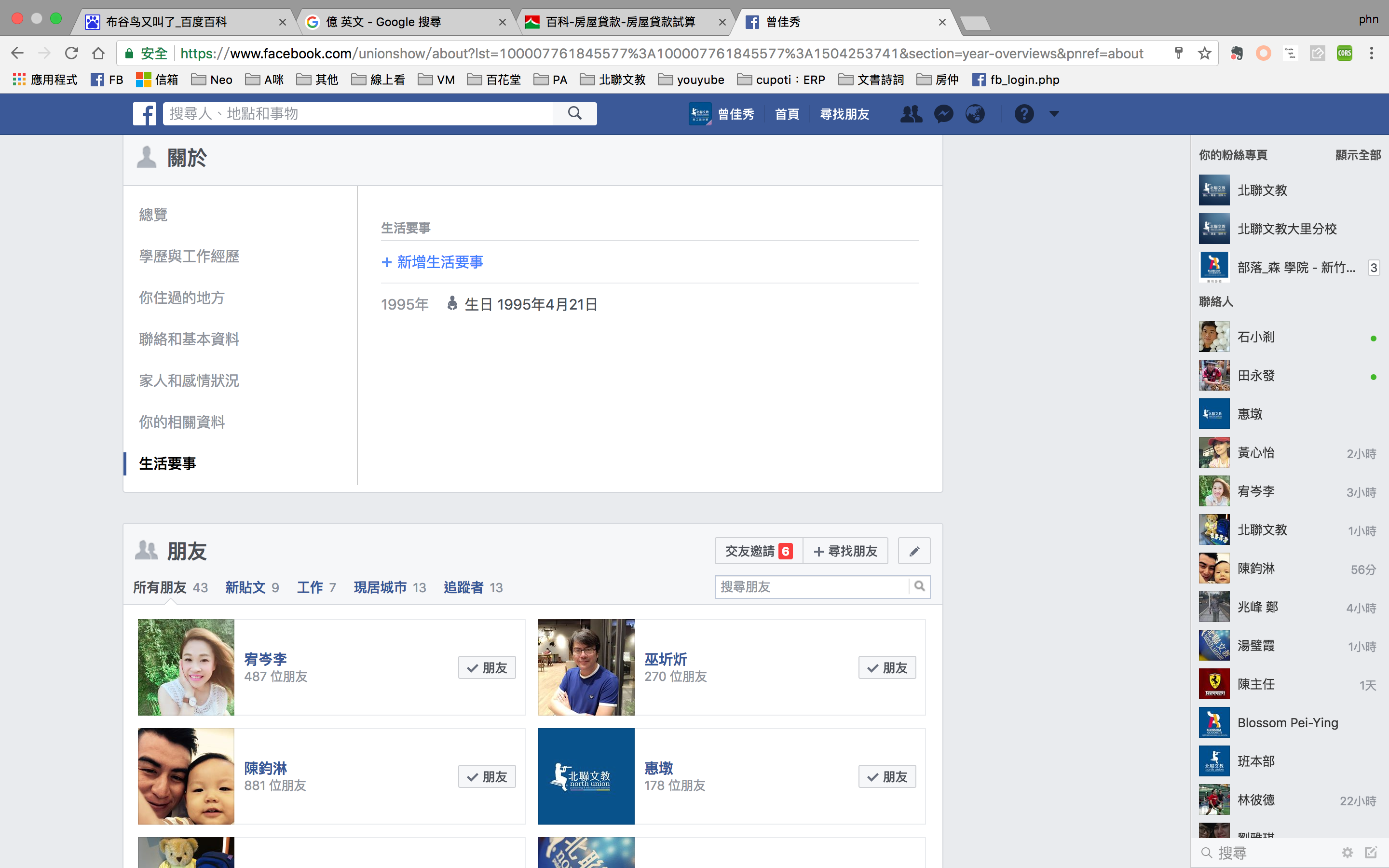Screen dimensions: 1389x868
Task: Open the 北聯文教 bookmarks folder
Action: point(613,80)
